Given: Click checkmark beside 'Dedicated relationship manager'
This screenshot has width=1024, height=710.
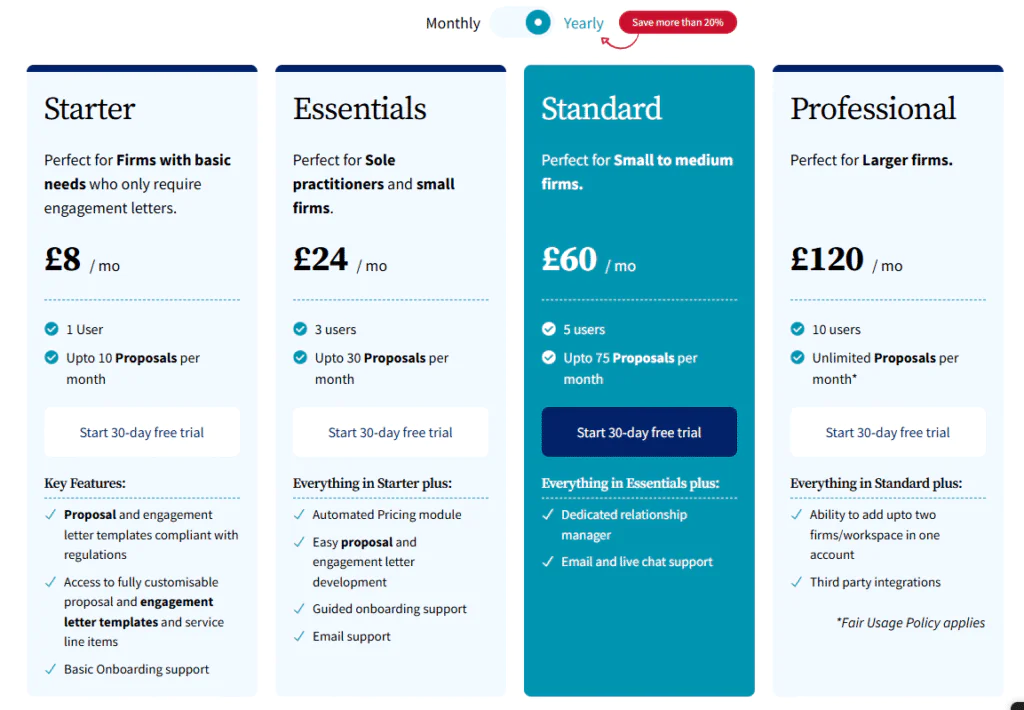Looking at the screenshot, I should point(548,514).
